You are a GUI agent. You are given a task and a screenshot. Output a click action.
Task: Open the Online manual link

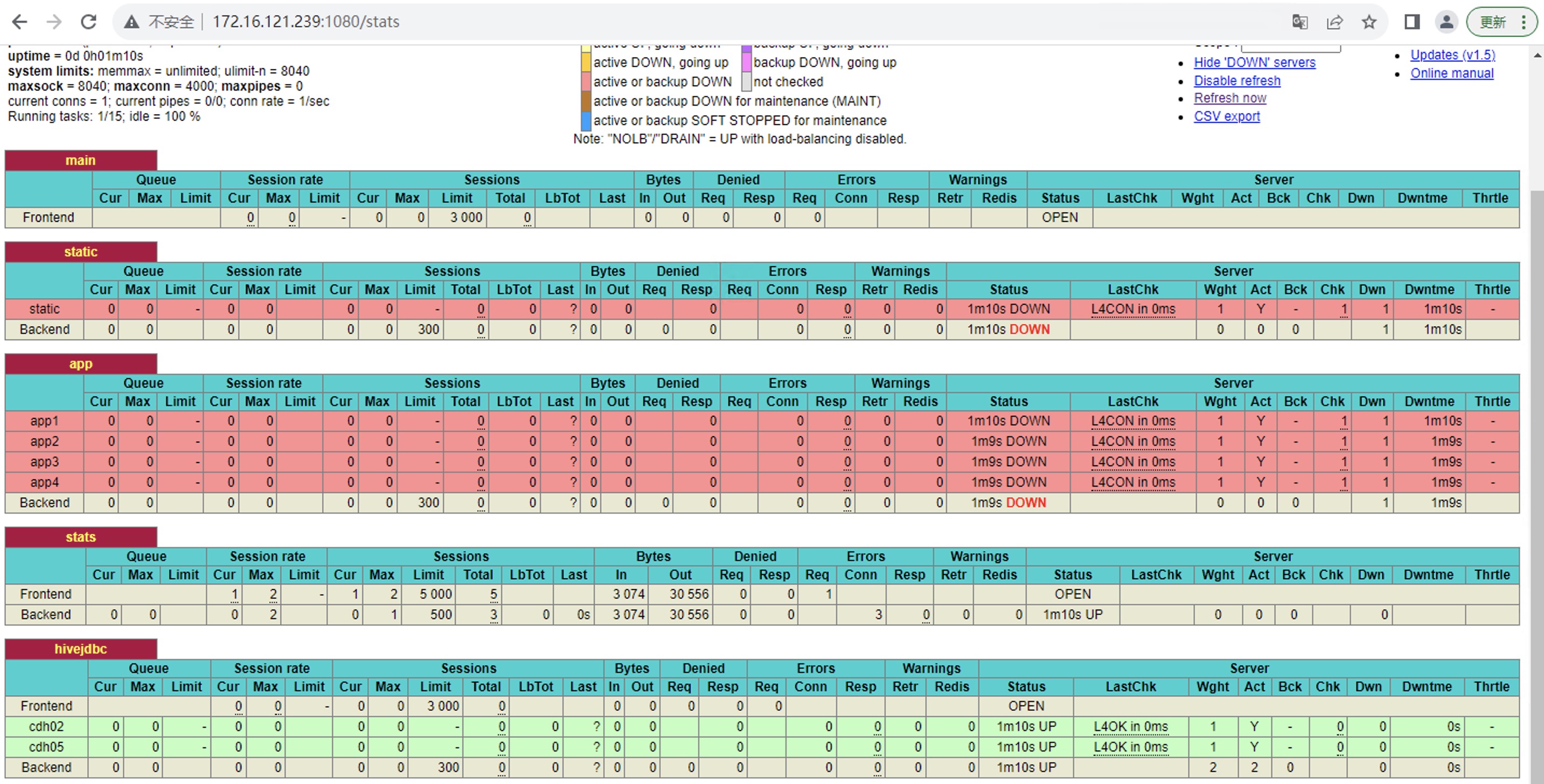point(1452,73)
